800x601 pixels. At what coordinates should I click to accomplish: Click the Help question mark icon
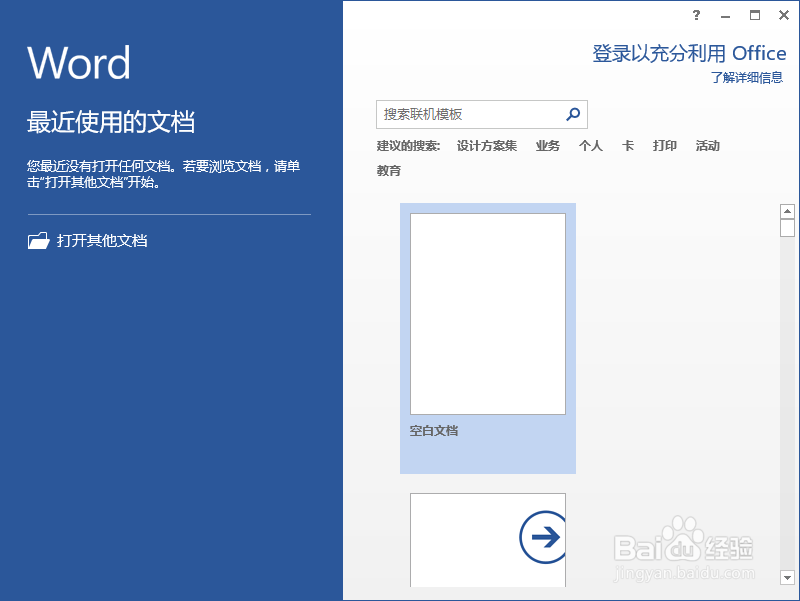pyautogui.click(x=696, y=15)
